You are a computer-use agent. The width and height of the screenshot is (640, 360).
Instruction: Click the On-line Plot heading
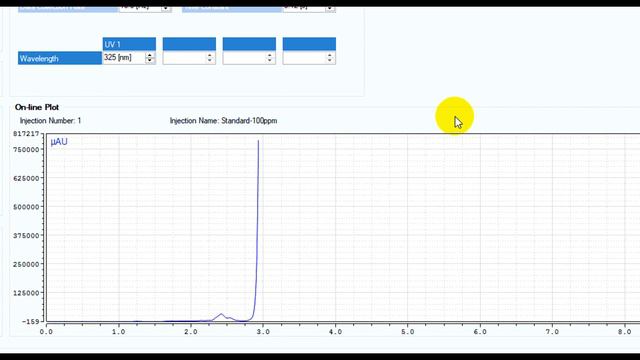point(37,107)
